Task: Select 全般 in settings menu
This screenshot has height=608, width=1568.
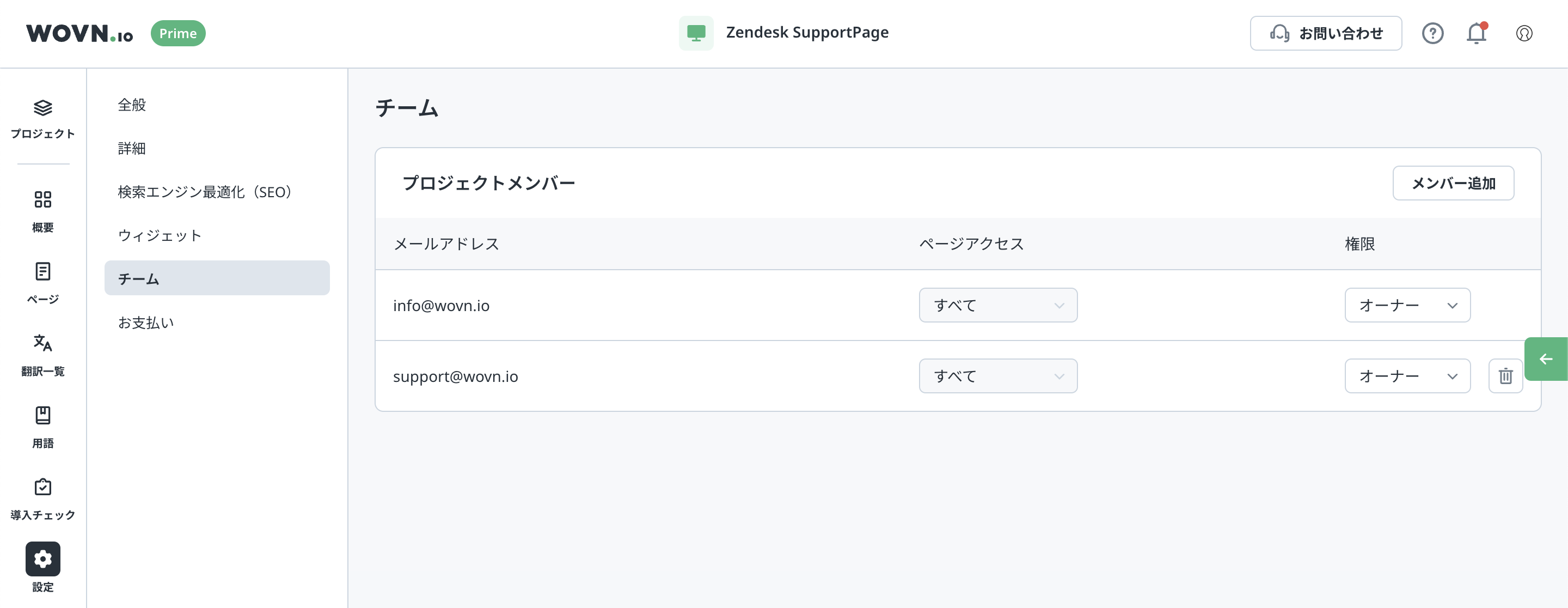Action: click(x=132, y=105)
